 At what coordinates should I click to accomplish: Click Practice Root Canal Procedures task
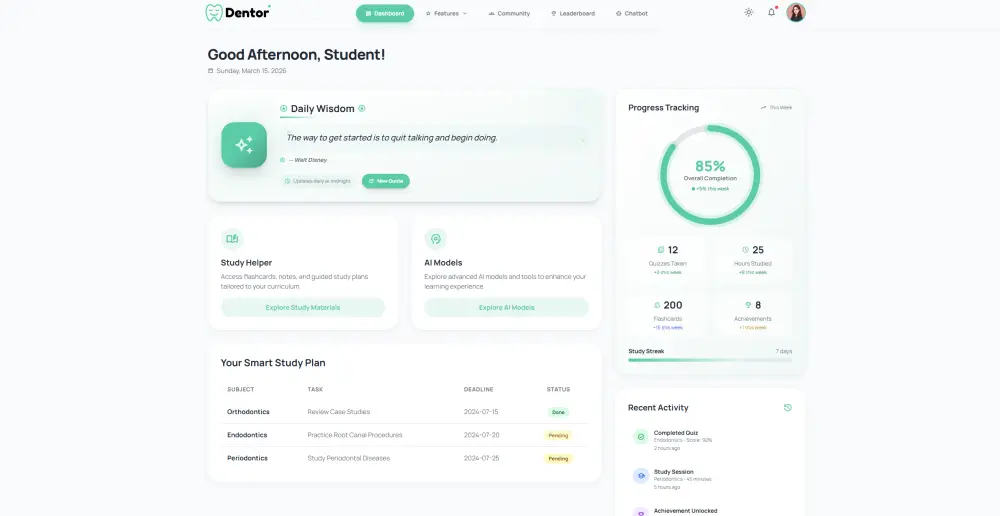355,435
